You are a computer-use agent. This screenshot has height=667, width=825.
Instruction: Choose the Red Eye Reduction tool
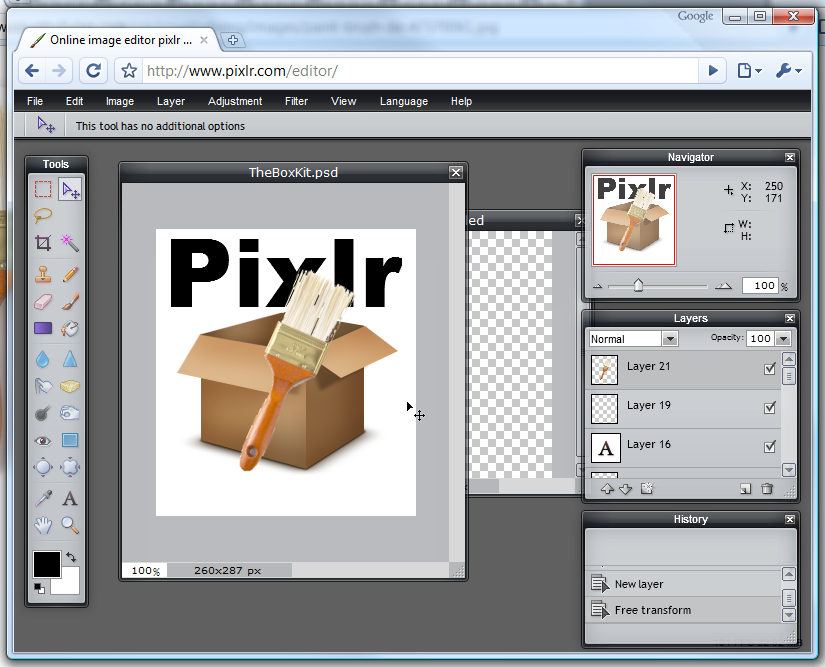pos(43,440)
